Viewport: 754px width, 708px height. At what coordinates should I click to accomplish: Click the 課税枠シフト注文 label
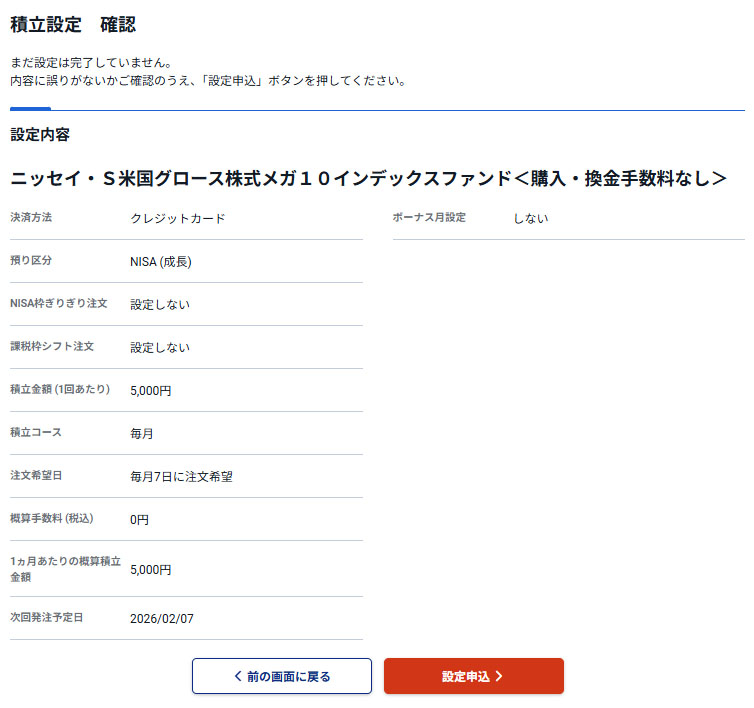[x=52, y=347]
